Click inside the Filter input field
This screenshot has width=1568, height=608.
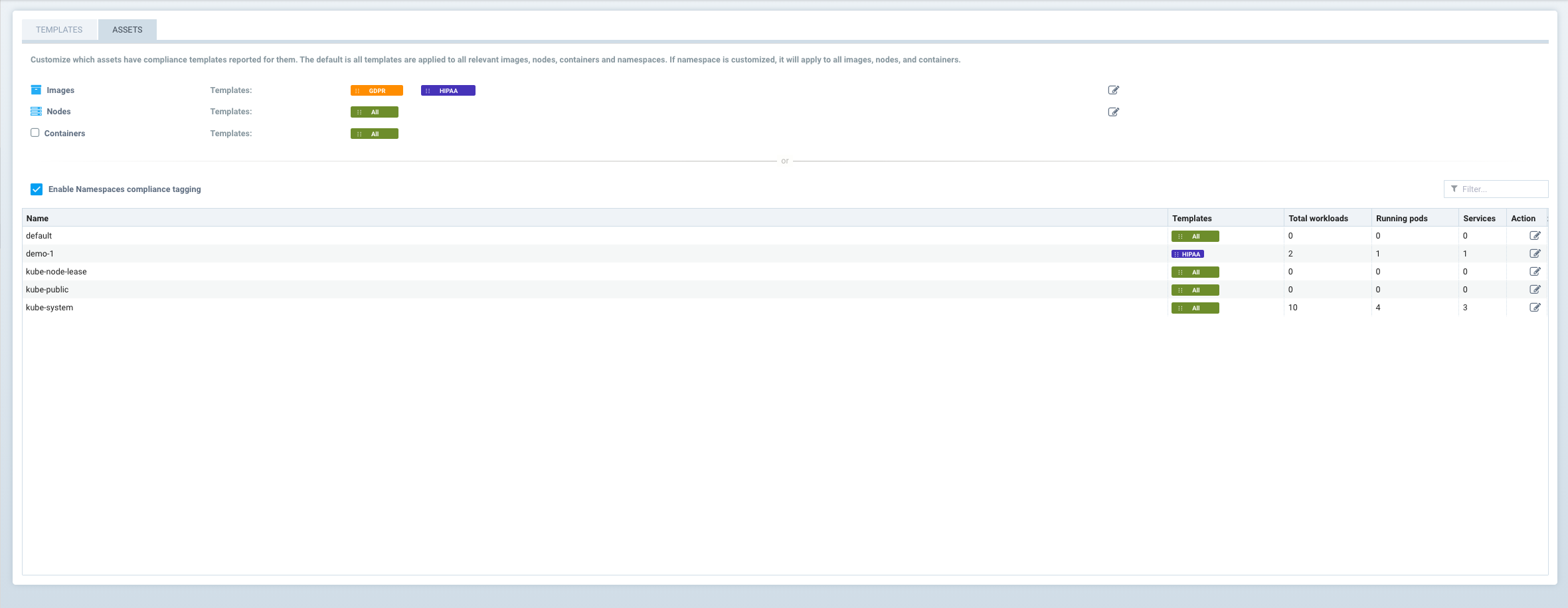[1501, 189]
